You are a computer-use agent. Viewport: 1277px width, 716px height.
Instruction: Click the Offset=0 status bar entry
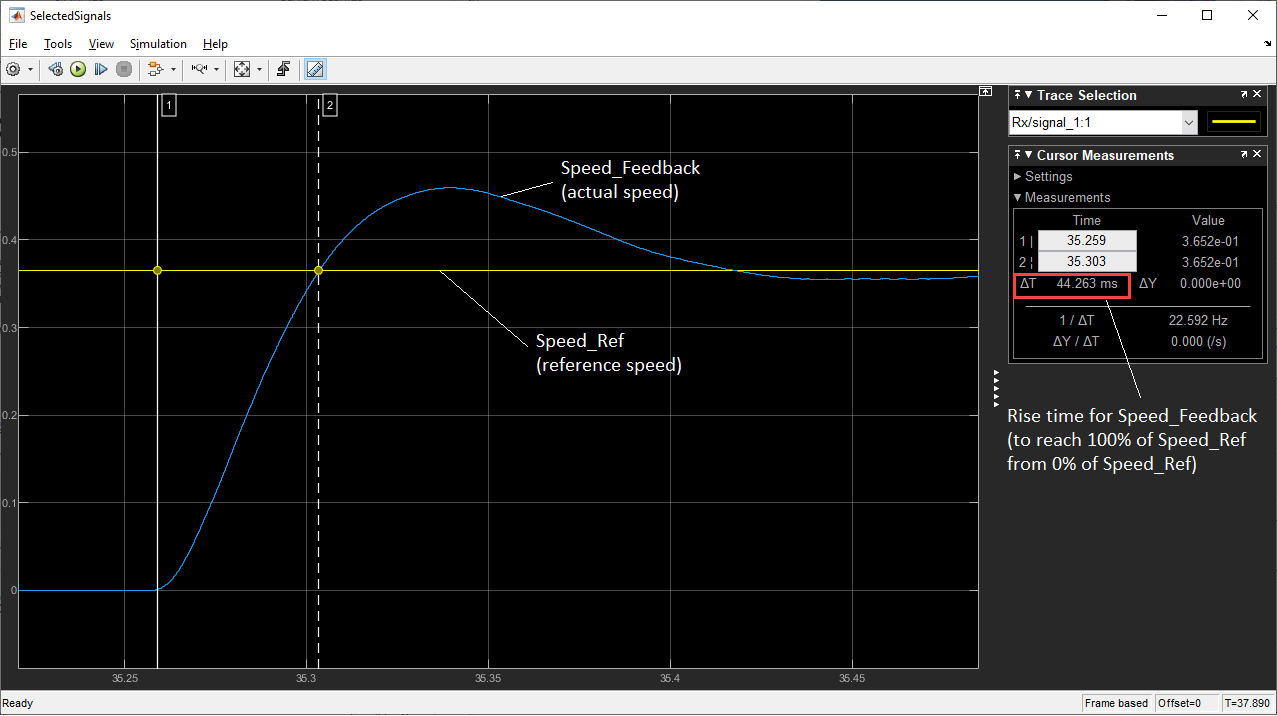pyautogui.click(x=1186, y=703)
